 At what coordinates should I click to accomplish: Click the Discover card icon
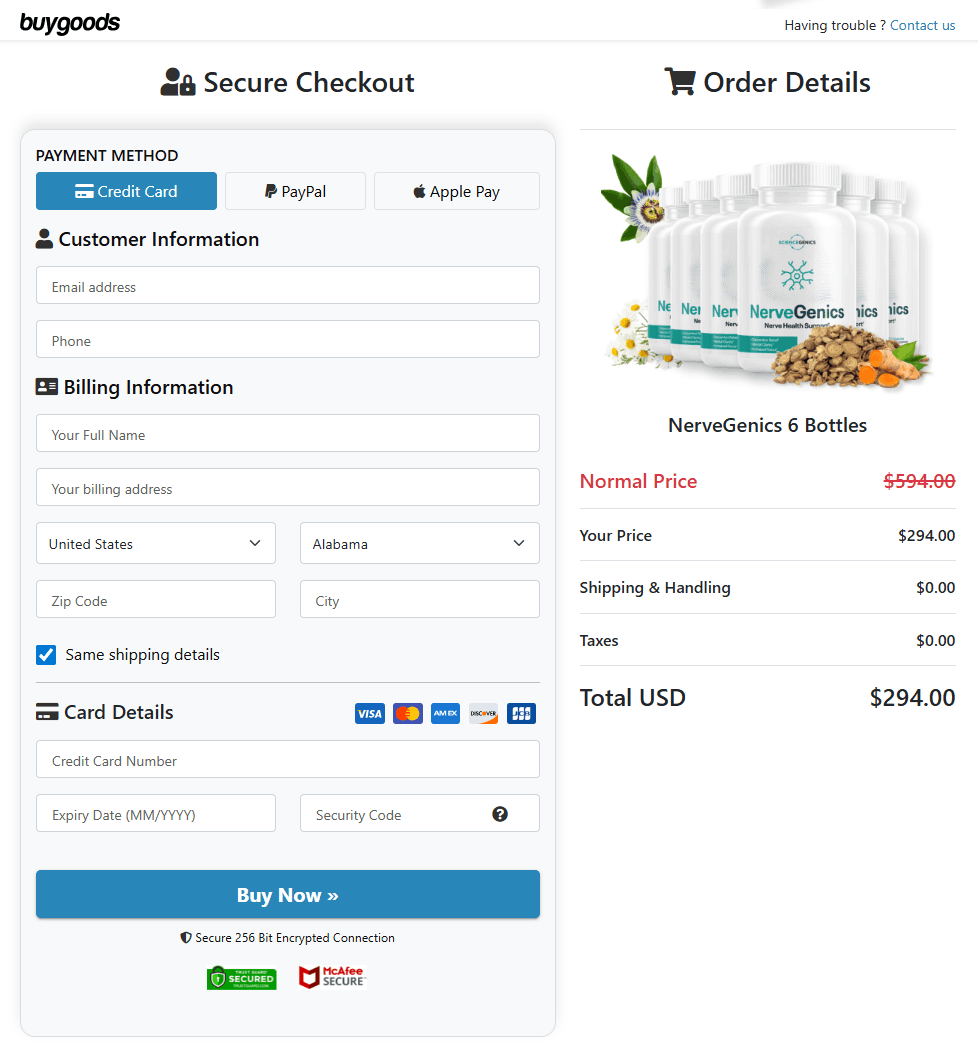(x=483, y=713)
